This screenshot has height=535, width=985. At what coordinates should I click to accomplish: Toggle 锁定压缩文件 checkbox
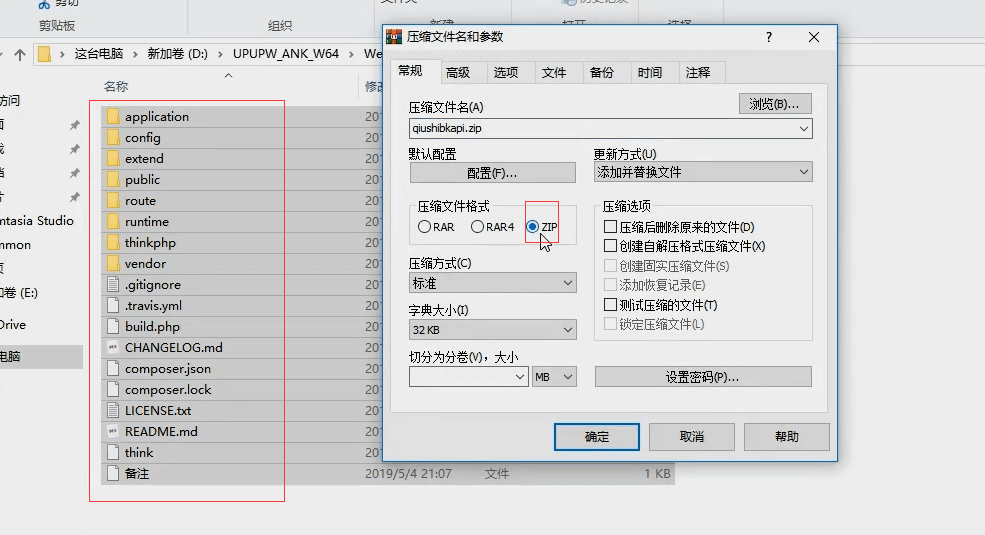(x=610, y=324)
